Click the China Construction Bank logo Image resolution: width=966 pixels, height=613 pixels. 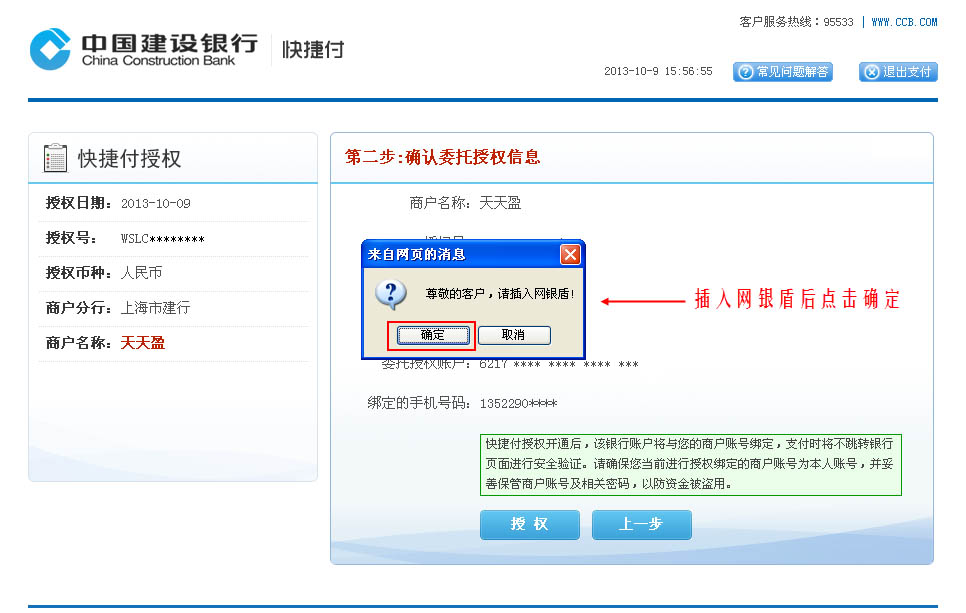[x=144, y=49]
